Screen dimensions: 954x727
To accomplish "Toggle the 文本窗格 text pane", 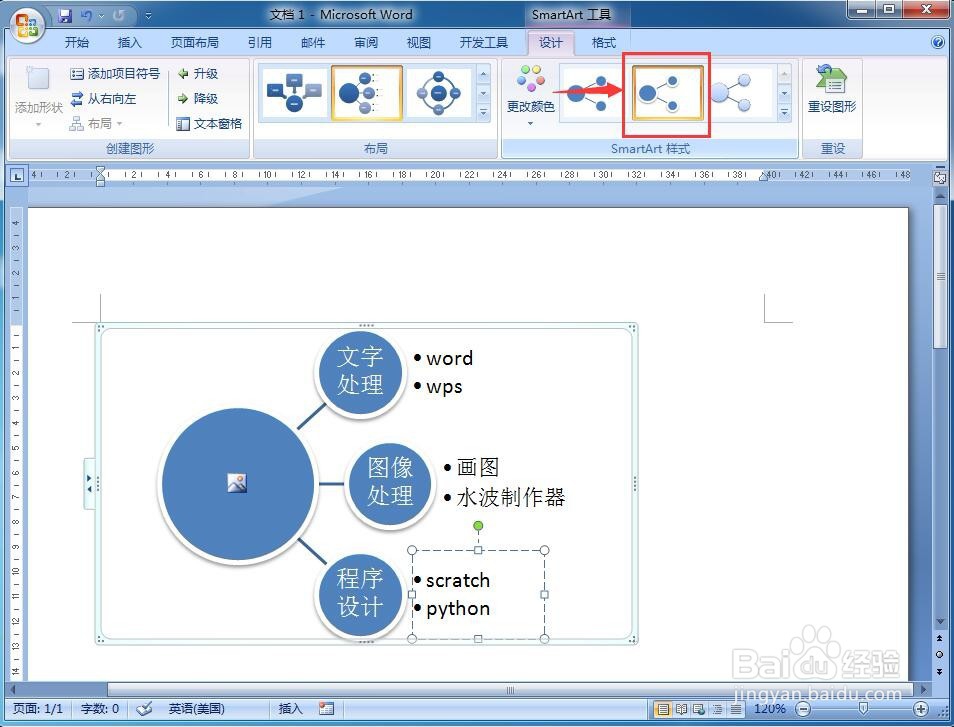I will pyautogui.click(x=209, y=123).
